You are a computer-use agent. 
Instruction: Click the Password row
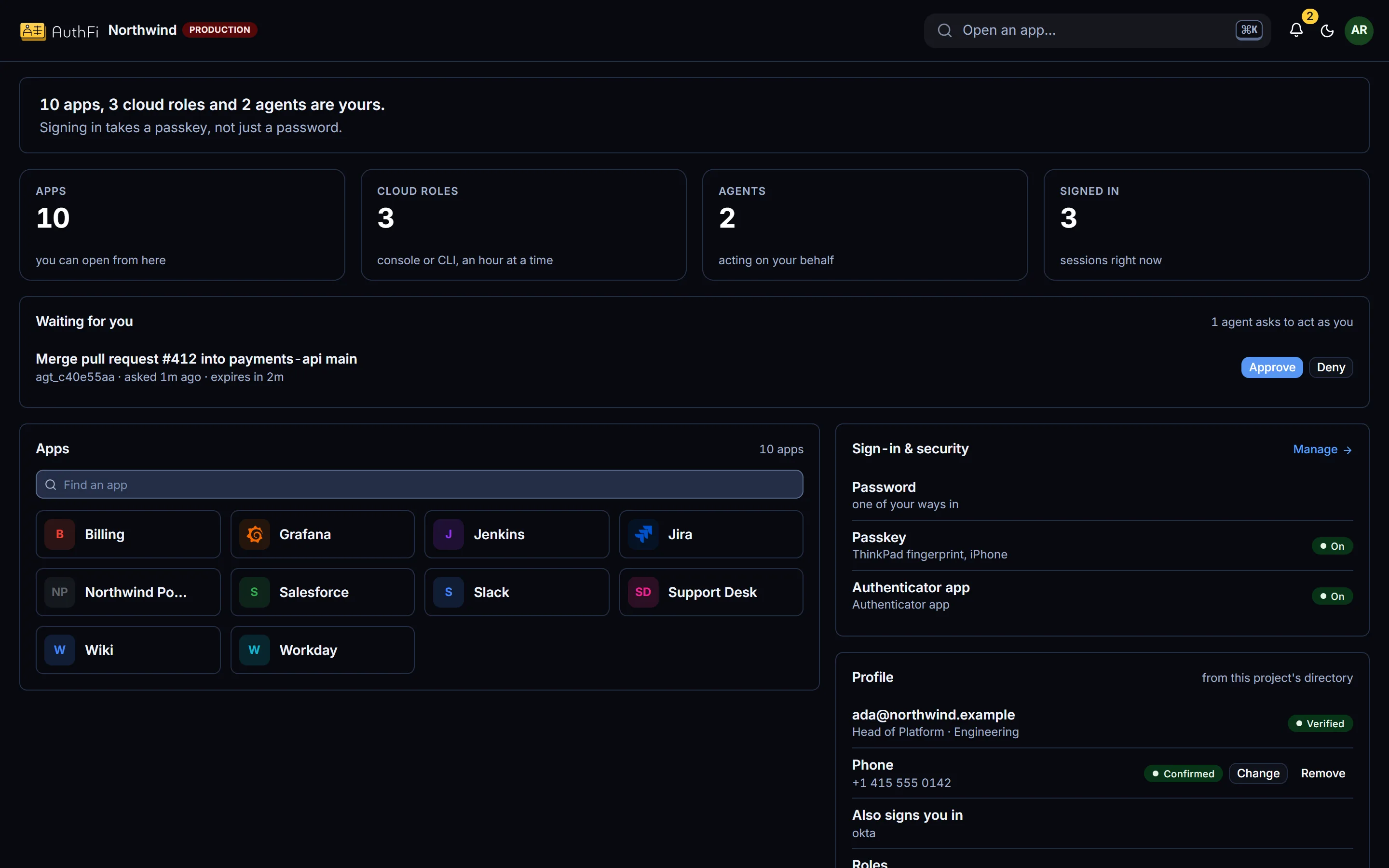point(1102,495)
